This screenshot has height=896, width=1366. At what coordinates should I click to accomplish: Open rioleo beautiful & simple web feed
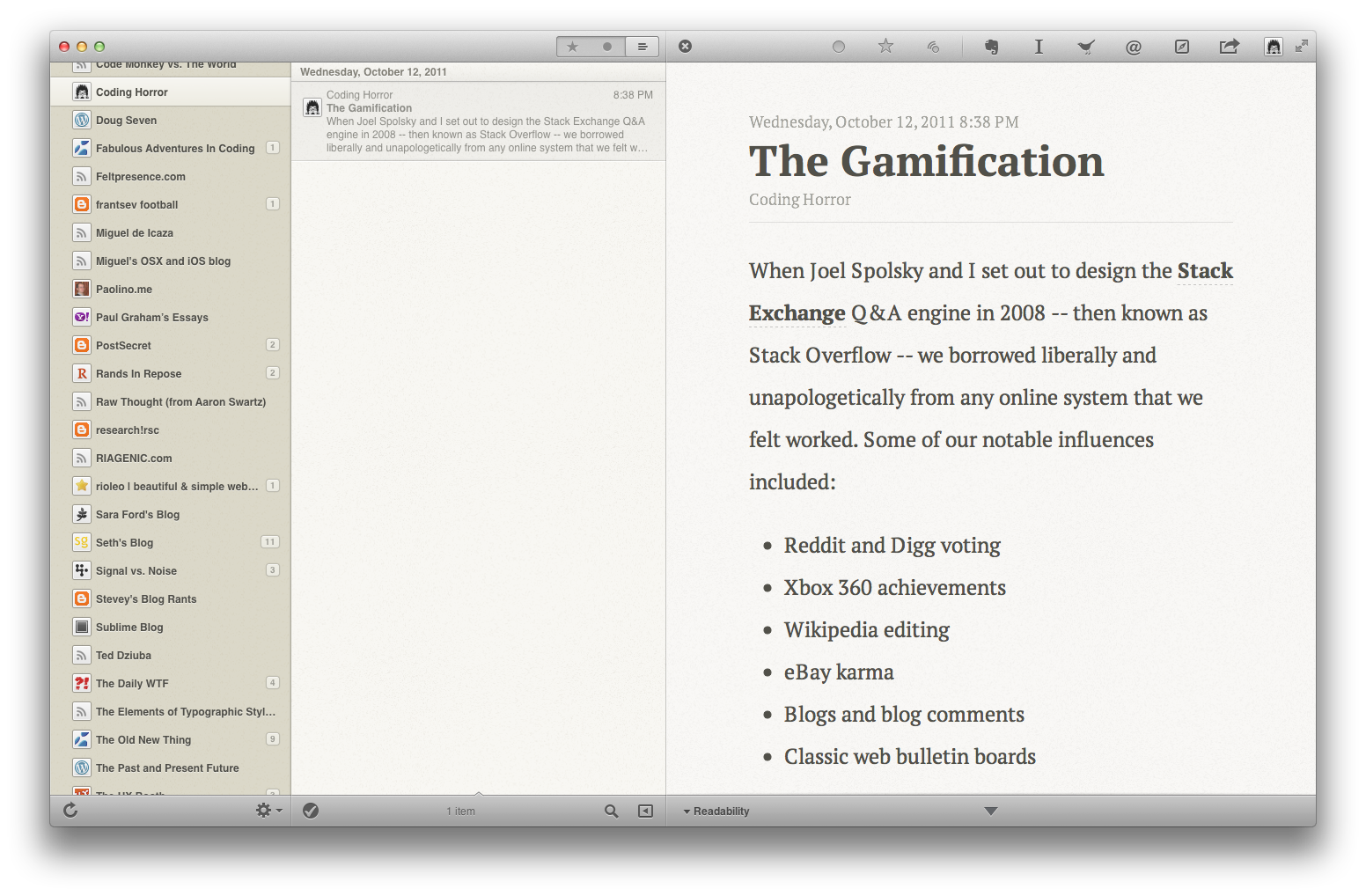(x=171, y=486)
